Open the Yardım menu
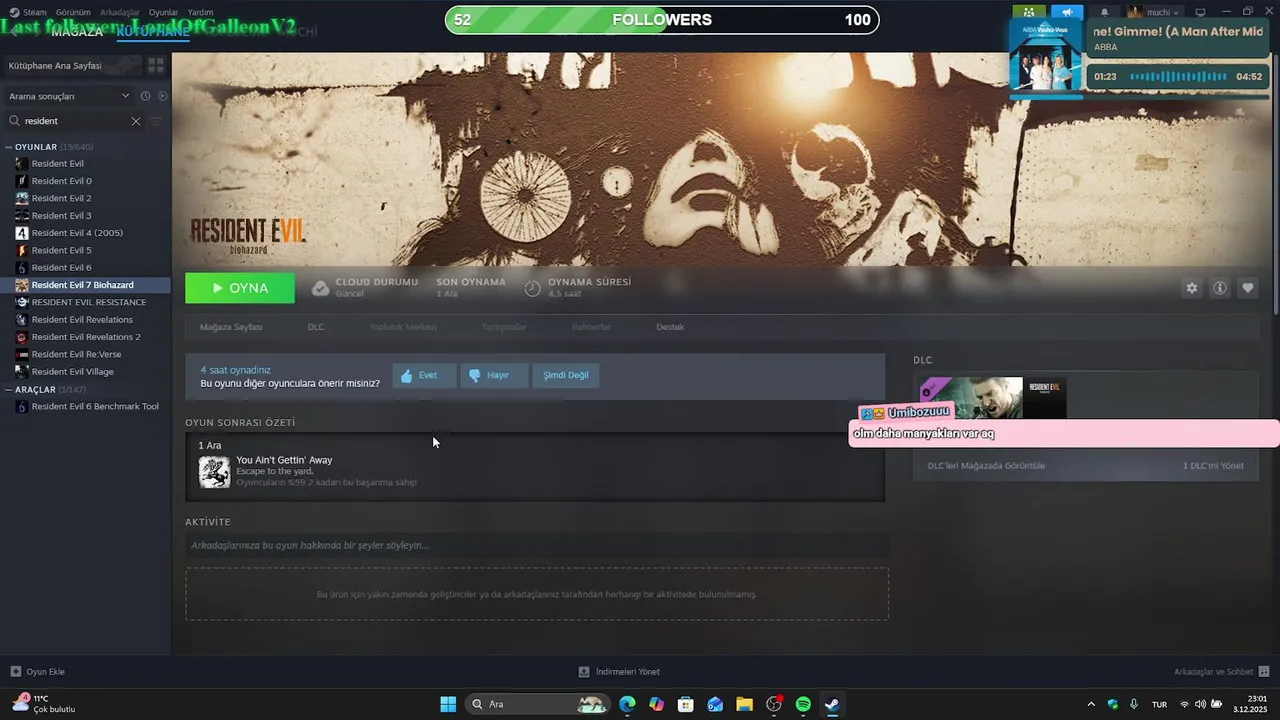This screenshot has height=720, width=1280. [200, 12]
